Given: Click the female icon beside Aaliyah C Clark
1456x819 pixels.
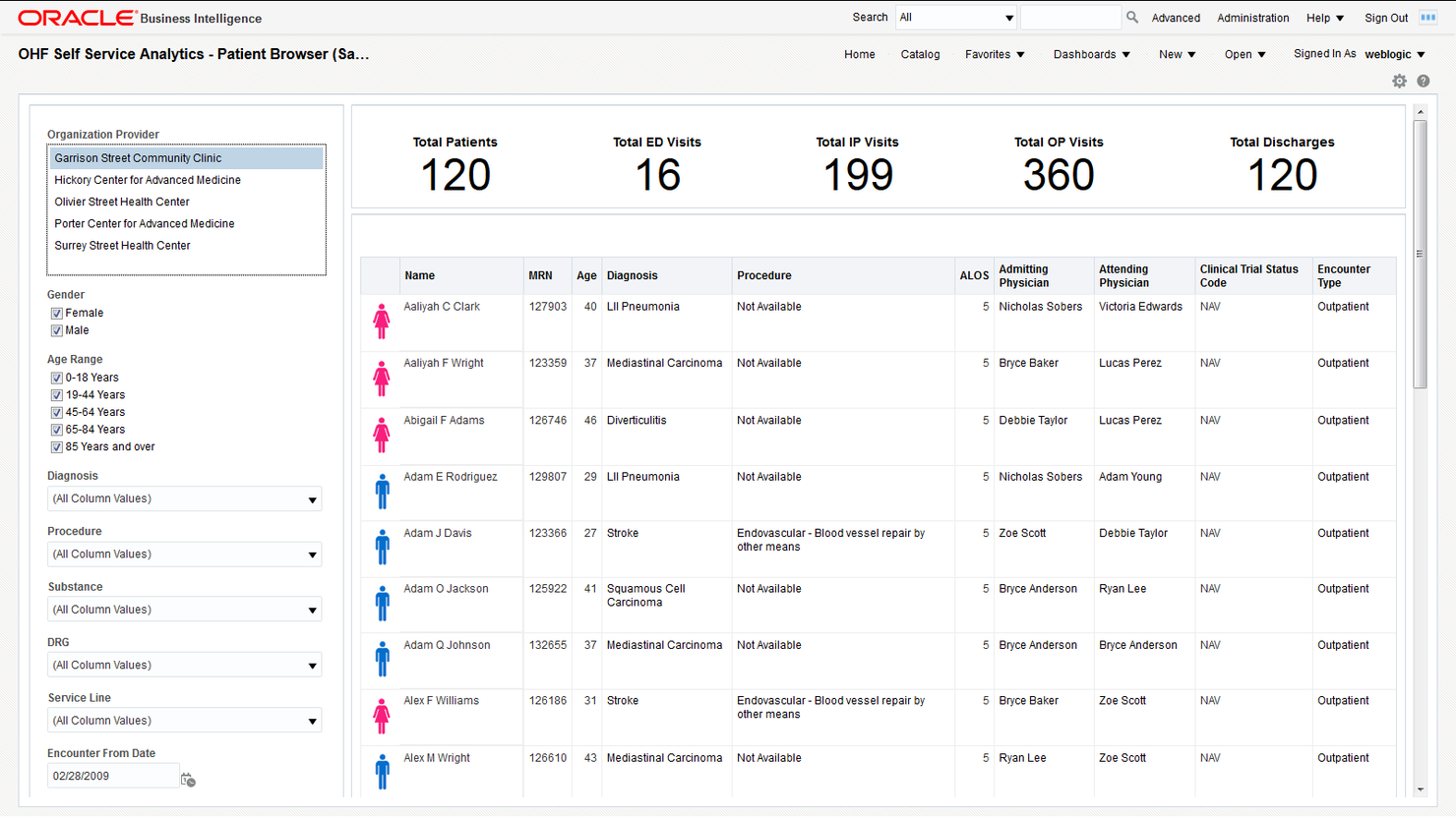Looking at the screenshot, I should coord(381,321).
